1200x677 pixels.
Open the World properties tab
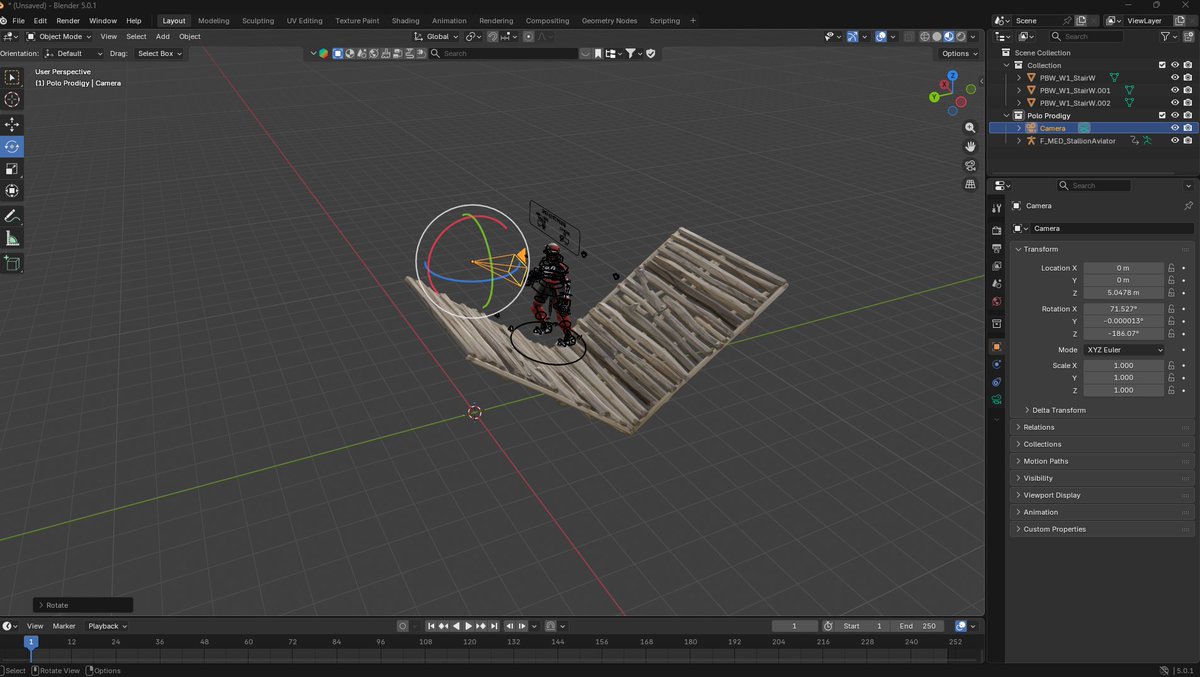pos(996,302)
